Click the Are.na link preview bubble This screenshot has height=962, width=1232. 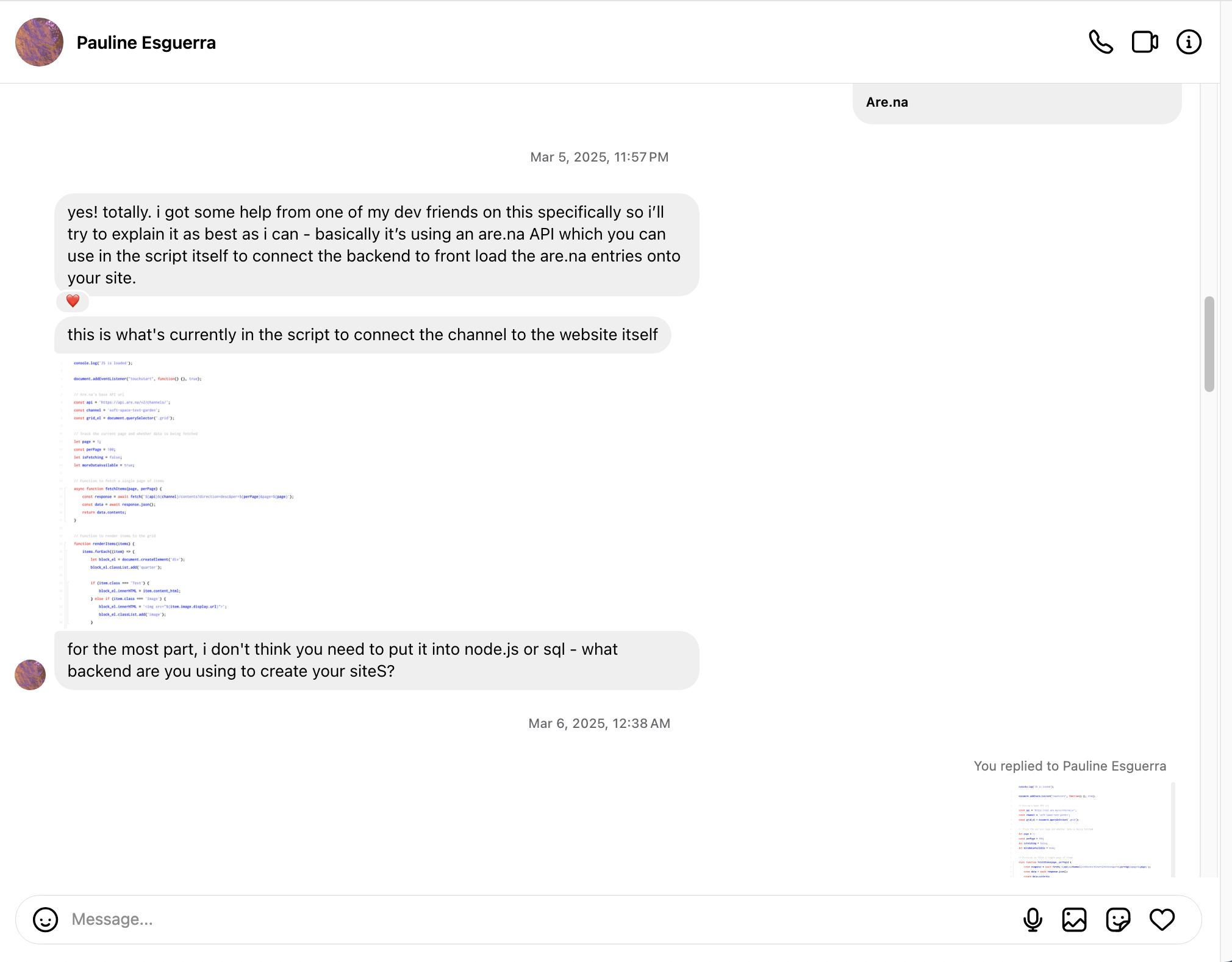point(1016,102)
